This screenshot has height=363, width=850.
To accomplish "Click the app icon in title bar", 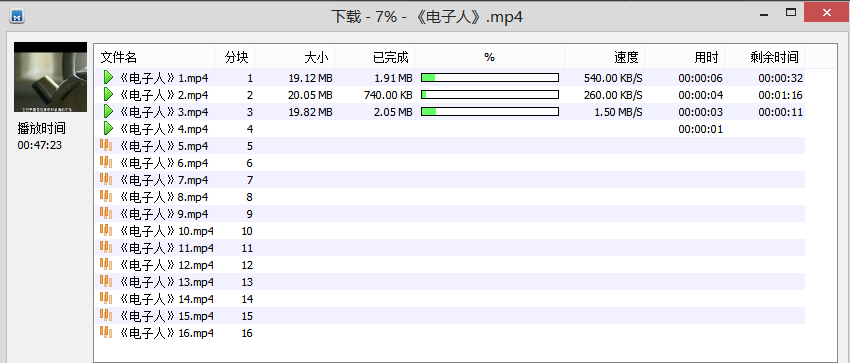I will (18, 16).
